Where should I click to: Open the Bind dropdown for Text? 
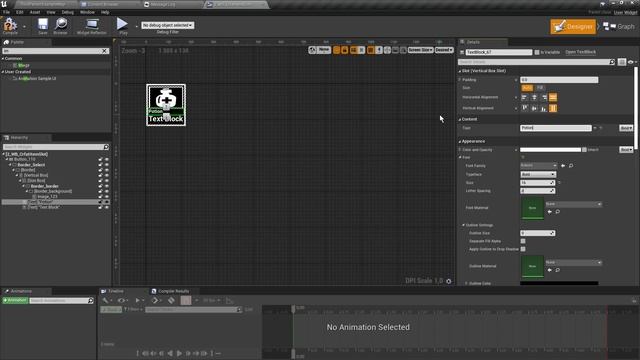click(x=626, y=128)
